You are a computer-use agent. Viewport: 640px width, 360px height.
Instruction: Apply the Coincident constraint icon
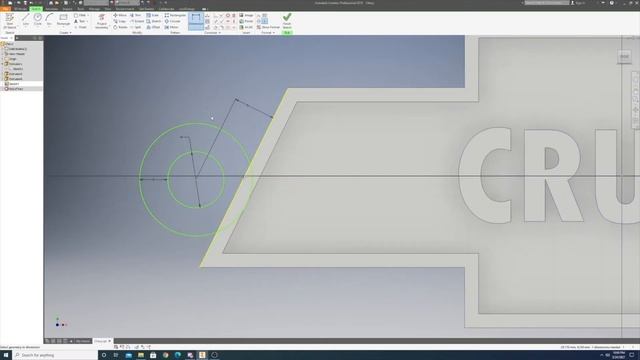(x=216, y=16)
